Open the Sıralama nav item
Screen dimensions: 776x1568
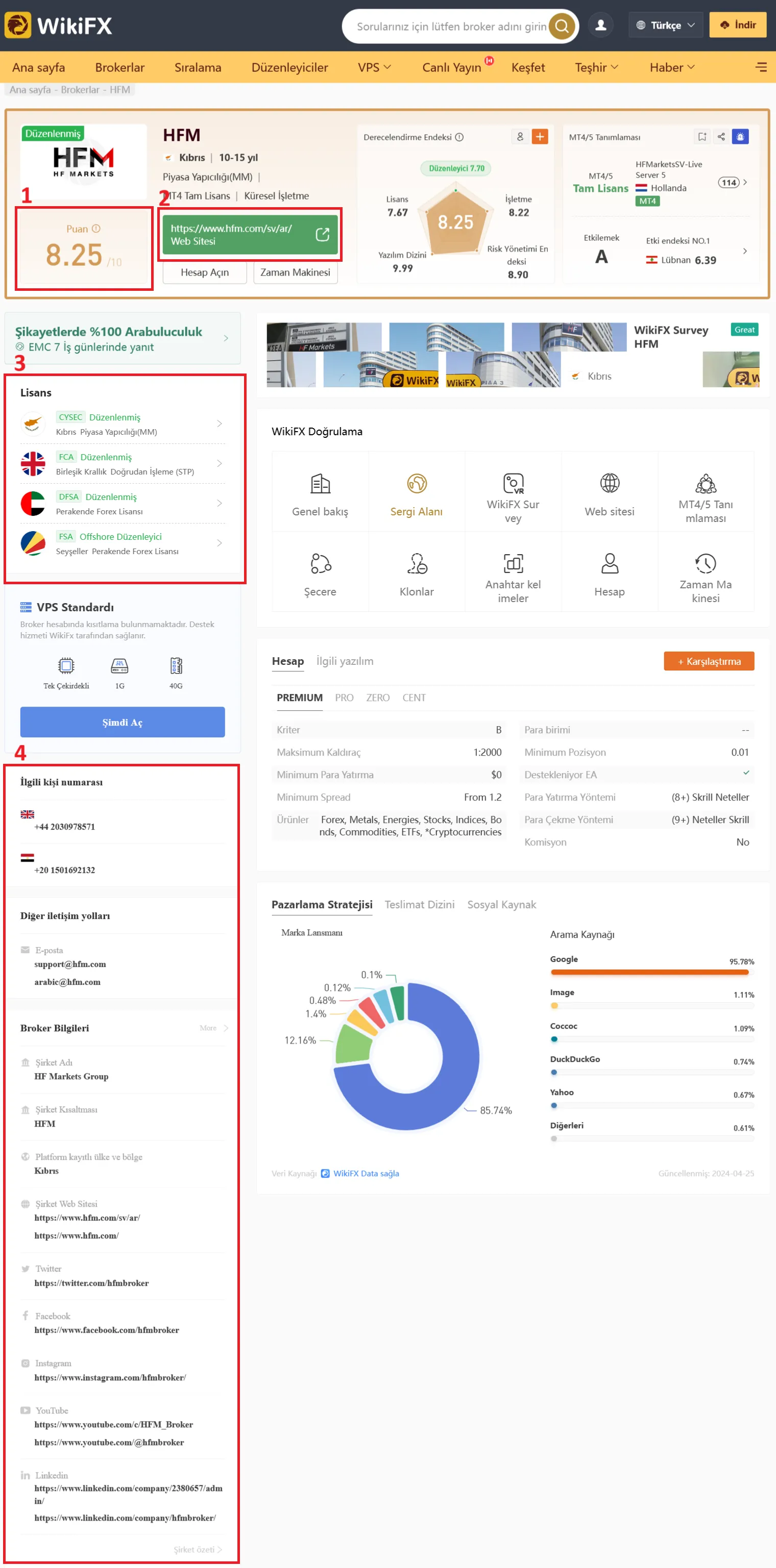click(x=198, y=67)
